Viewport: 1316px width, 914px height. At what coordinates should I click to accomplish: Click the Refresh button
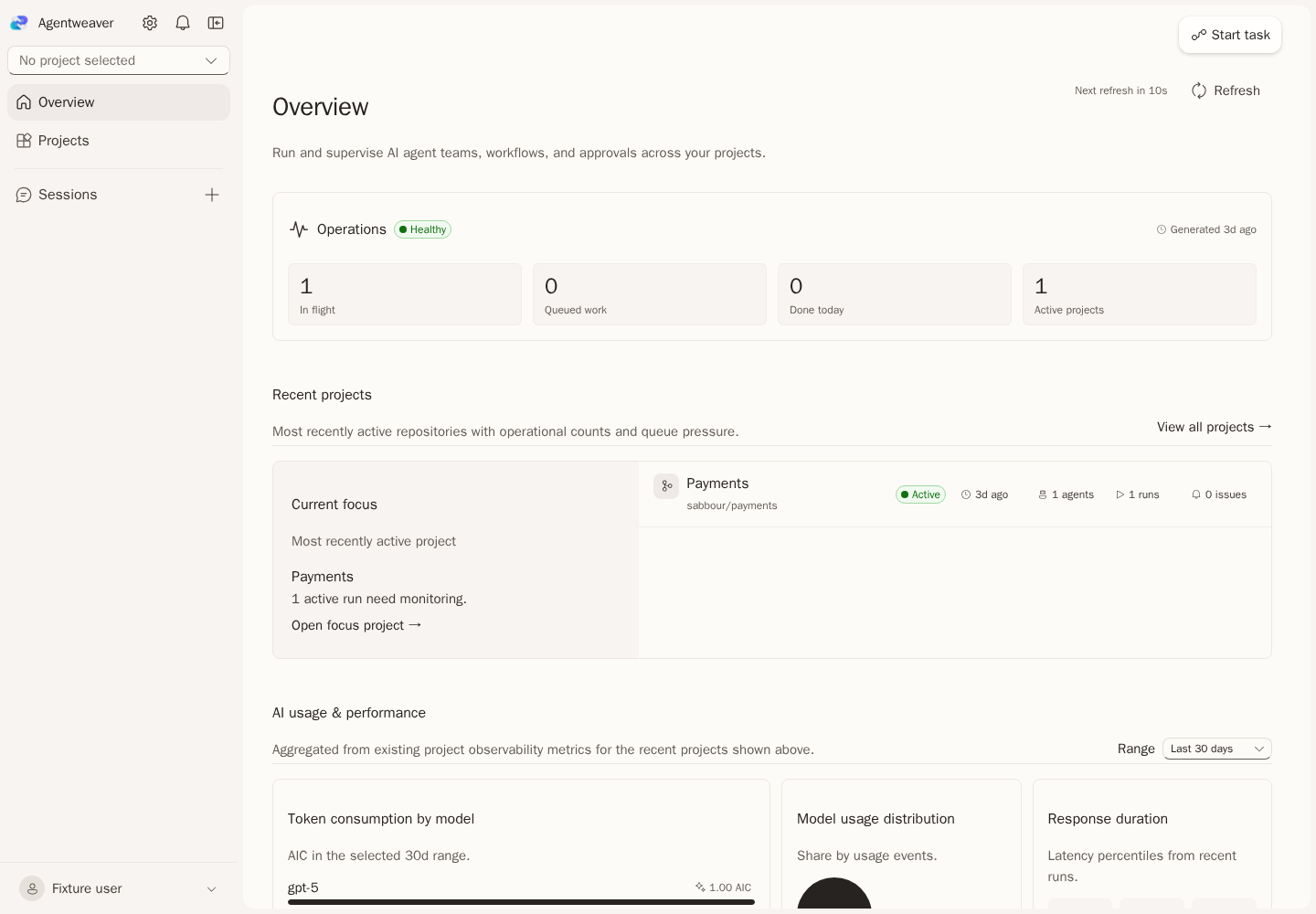(x=1226, y=90)
